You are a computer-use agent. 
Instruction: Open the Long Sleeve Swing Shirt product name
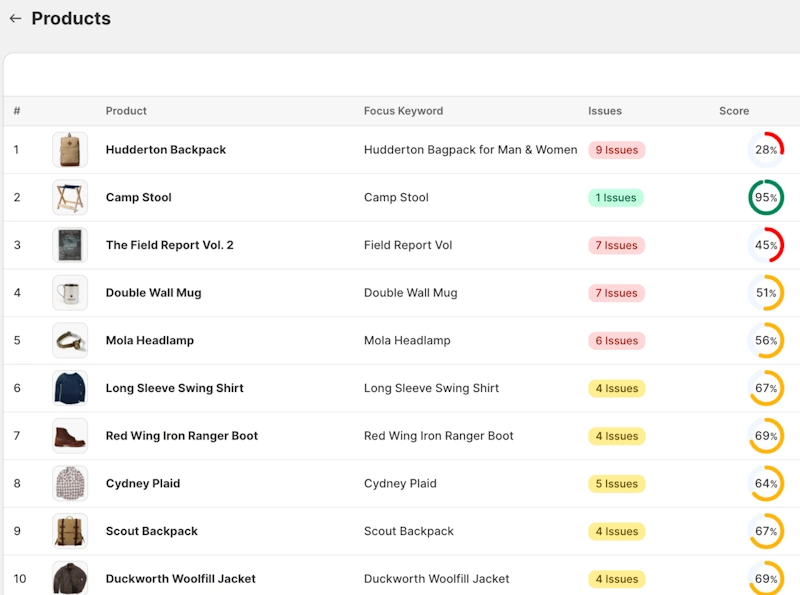coord(174,388)
